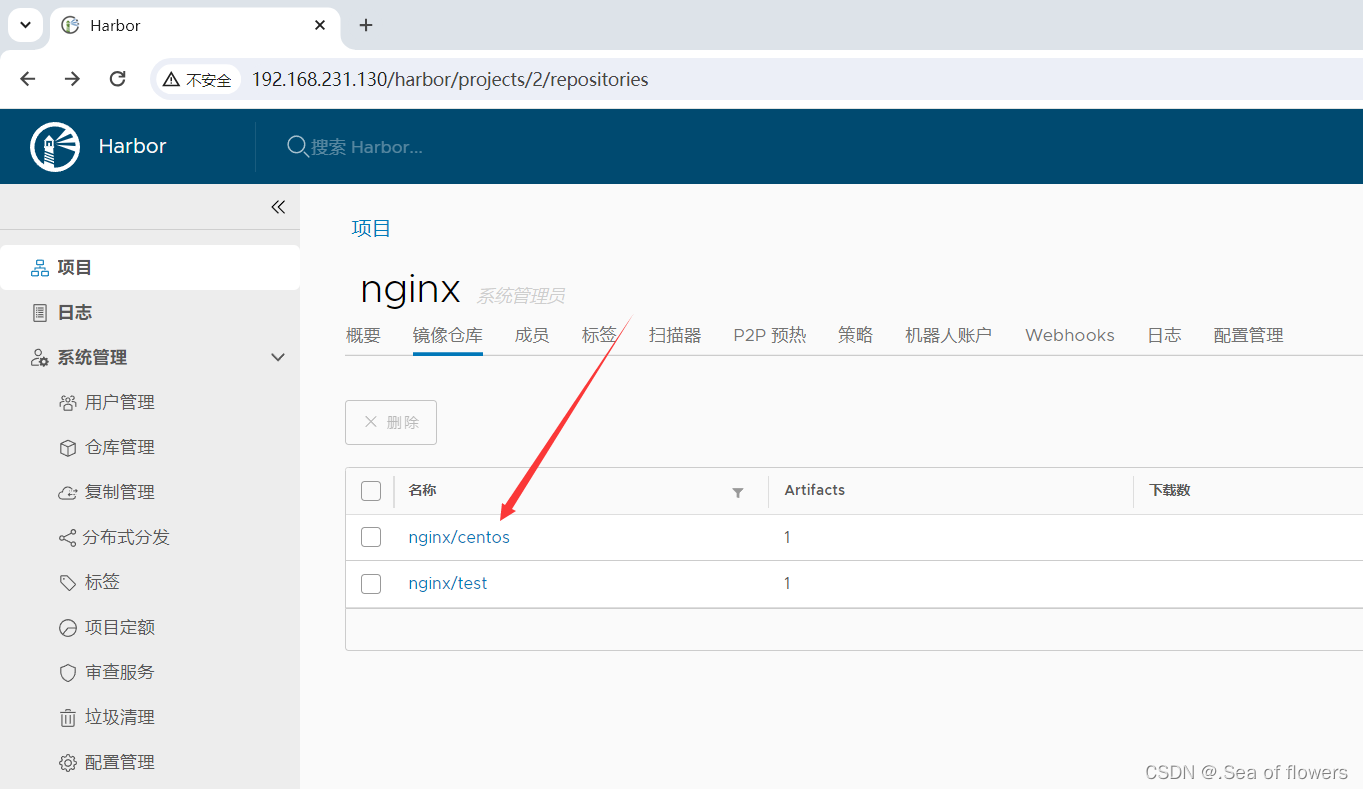This screenshot has width=1363, height=789.
Task: Click the 日志 logs icon in sidebar
Action: click(40, 313)
